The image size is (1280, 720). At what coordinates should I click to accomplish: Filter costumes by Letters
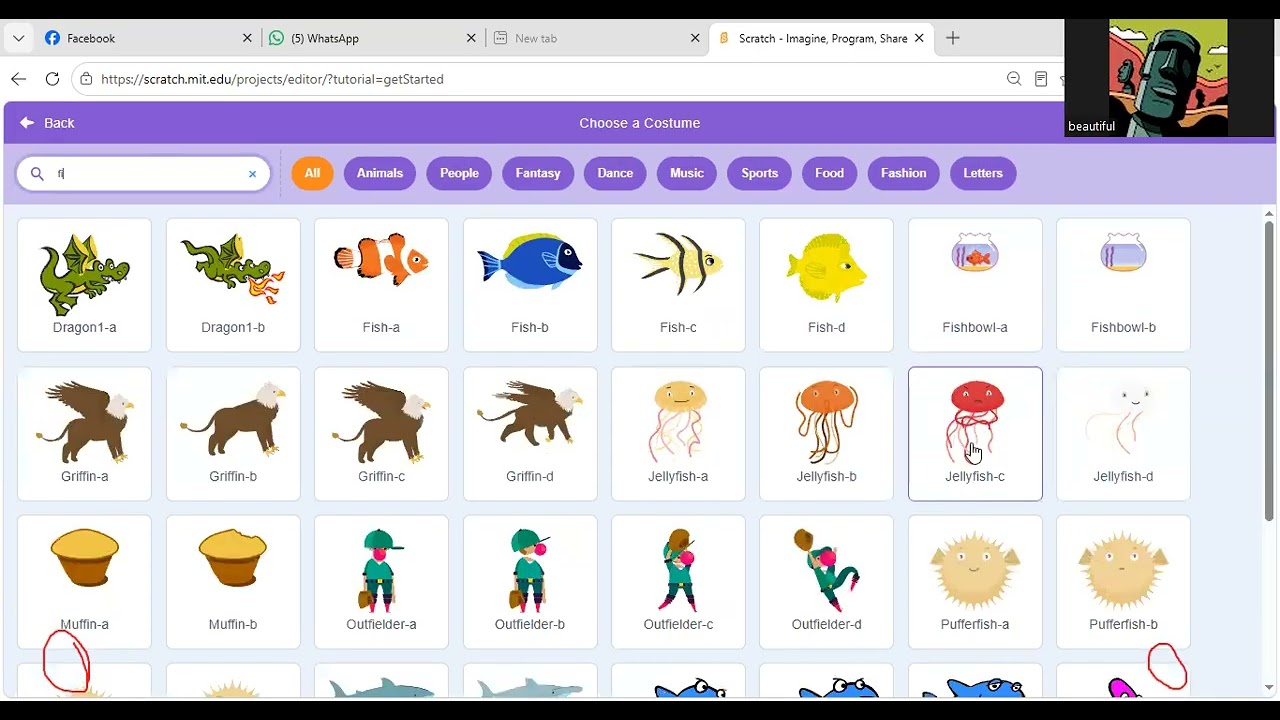(x=983, y=173)
